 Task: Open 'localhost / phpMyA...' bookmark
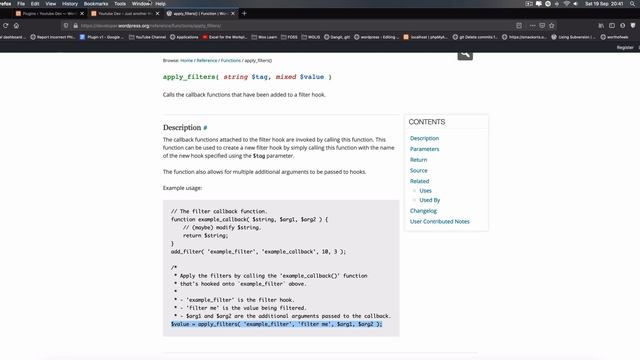425,37
